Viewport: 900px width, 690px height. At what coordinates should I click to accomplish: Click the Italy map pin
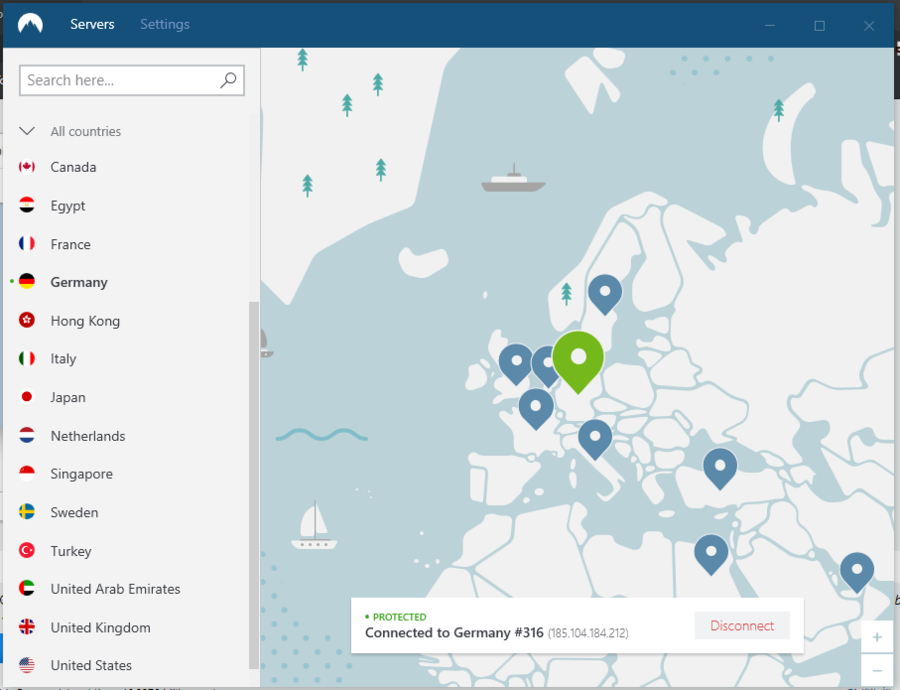[595, 439]
